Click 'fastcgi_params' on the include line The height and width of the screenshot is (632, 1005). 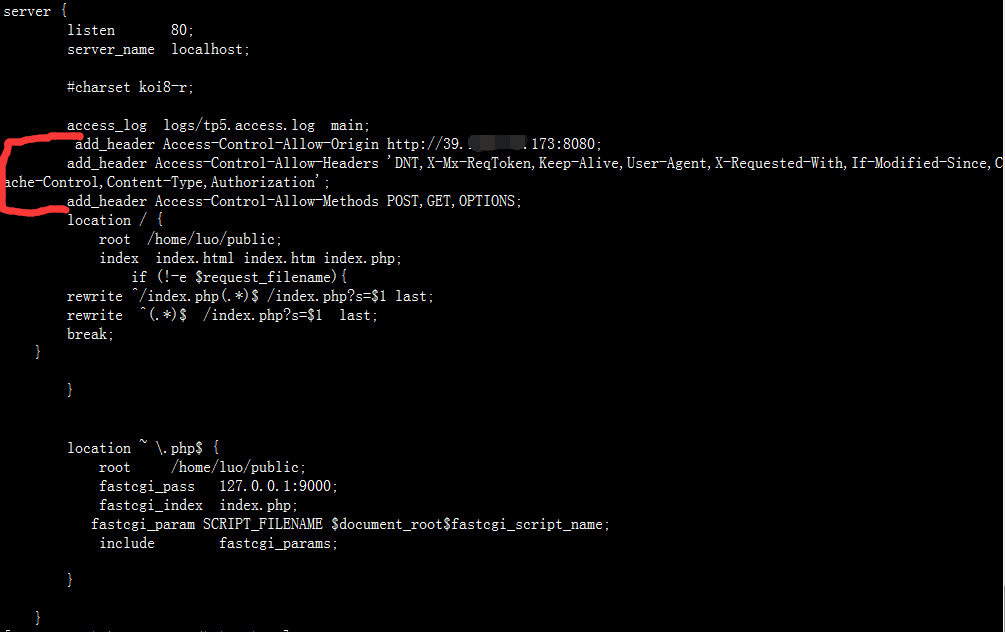[x=278, y=543]
